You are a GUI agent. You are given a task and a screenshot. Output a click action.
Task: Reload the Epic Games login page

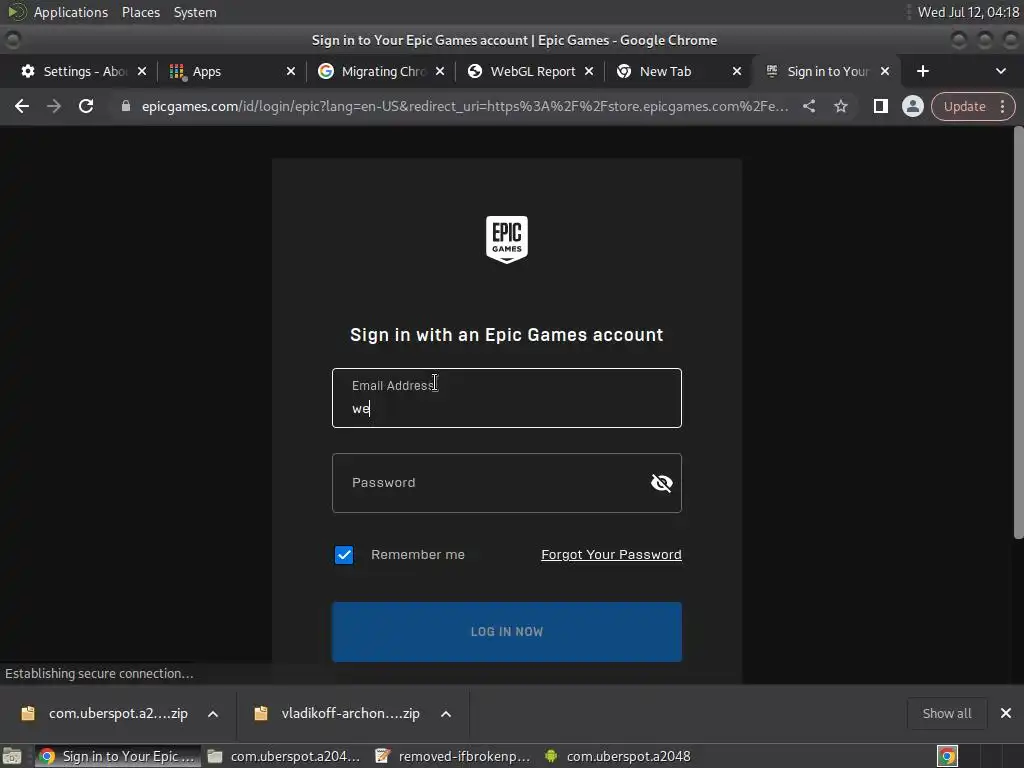click(86, 106)
